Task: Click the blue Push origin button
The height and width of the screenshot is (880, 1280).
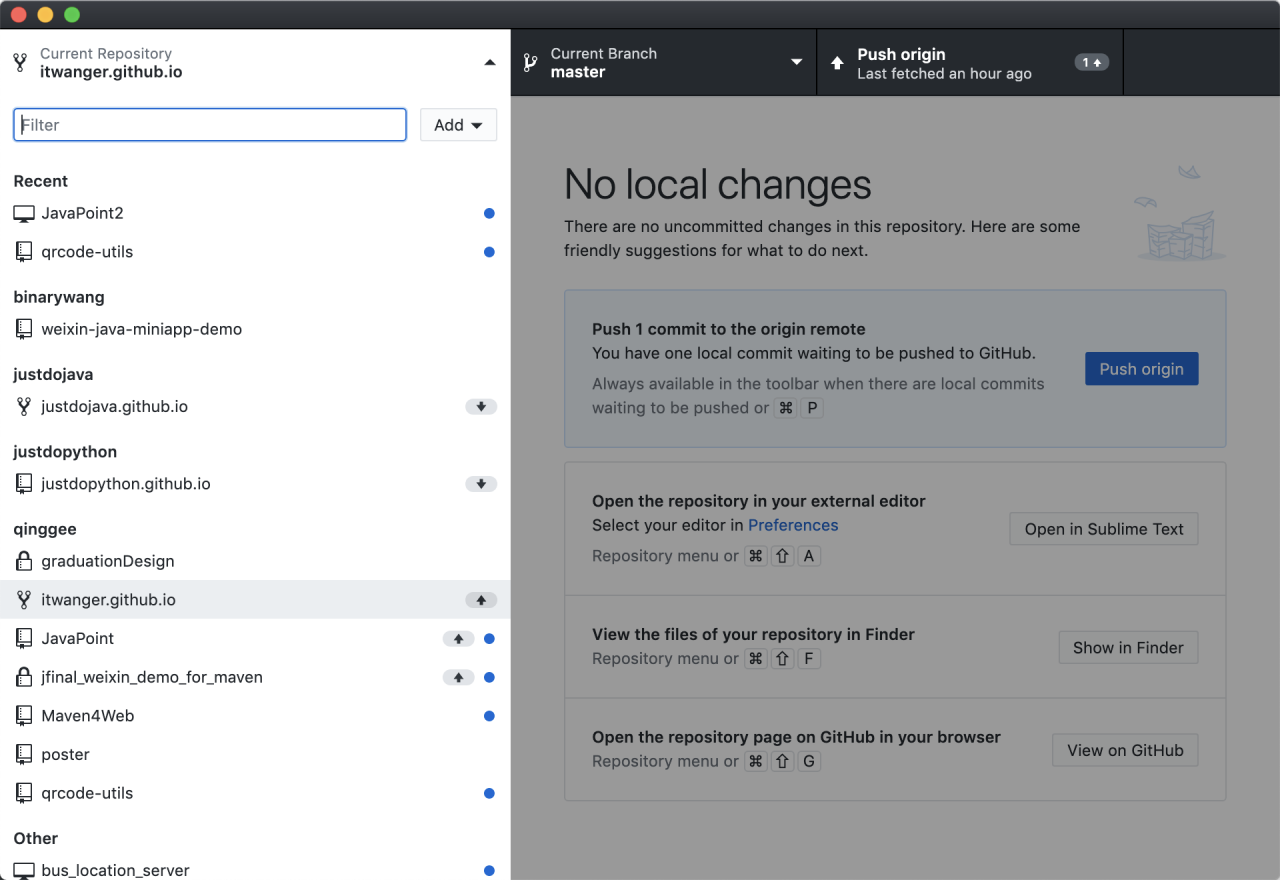Action: point(1141,369)
